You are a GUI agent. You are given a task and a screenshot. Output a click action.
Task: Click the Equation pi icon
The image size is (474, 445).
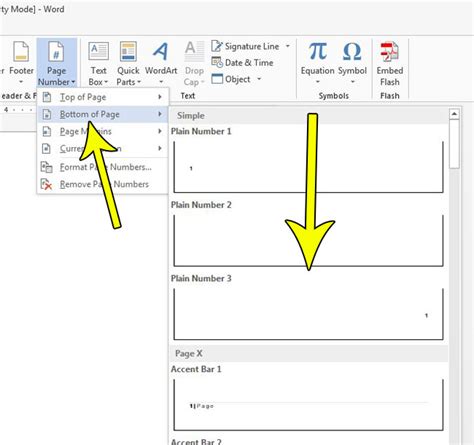tap(317, 51)
